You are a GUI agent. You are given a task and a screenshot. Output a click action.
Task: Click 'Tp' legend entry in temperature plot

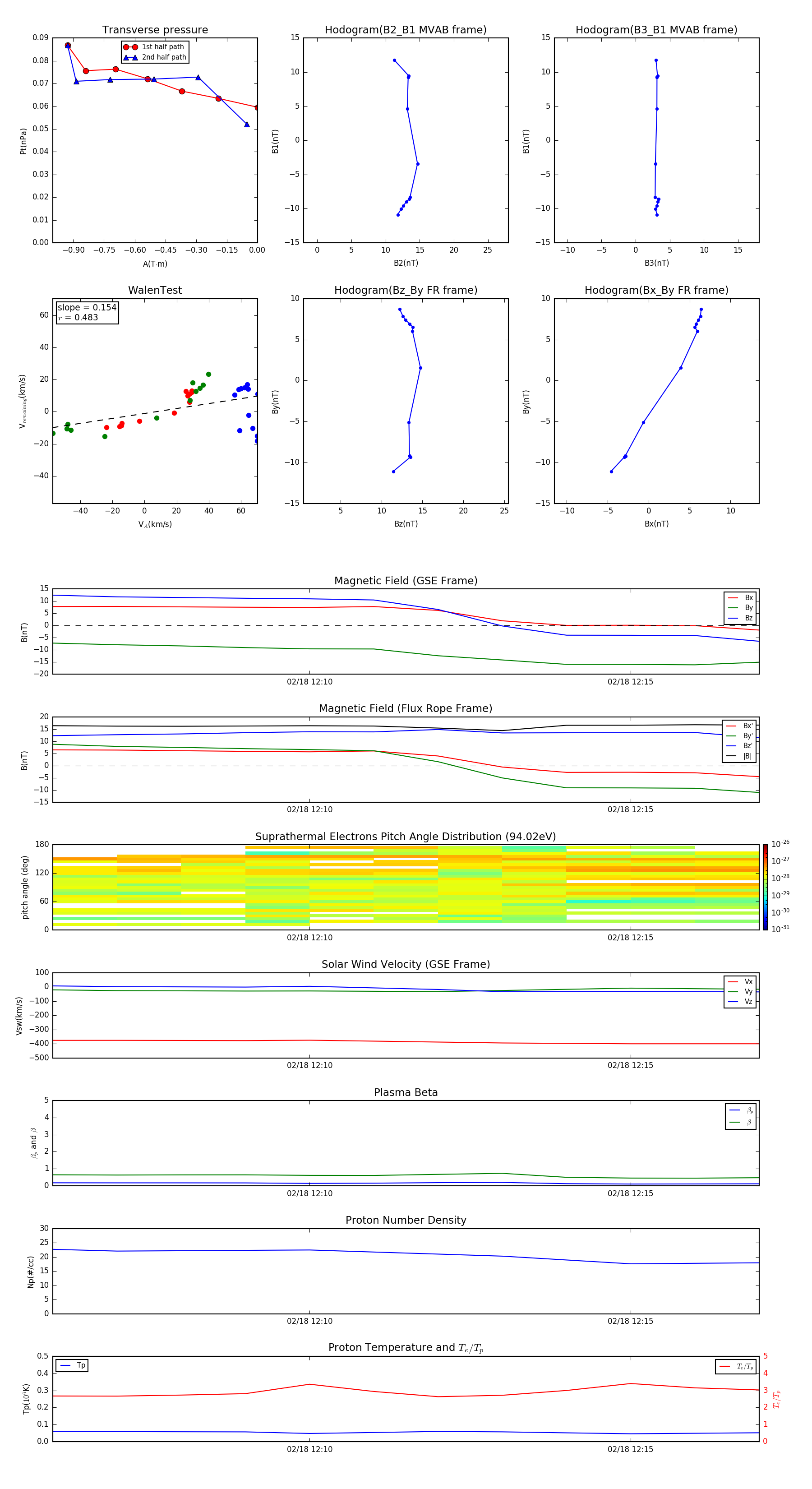72,1365
